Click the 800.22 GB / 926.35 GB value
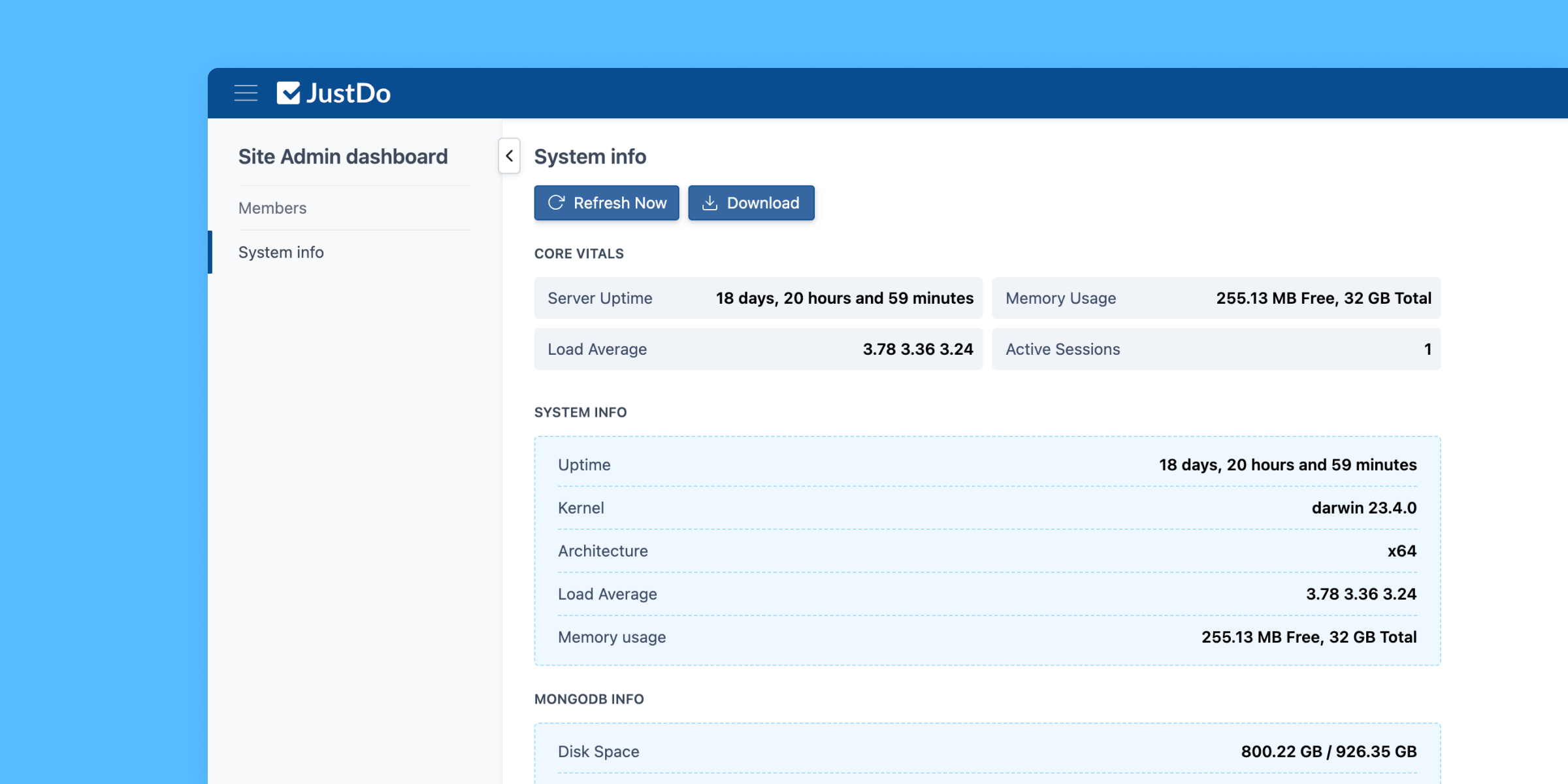This screenshot has width=1568, height=784. (x=1329, y=751)
